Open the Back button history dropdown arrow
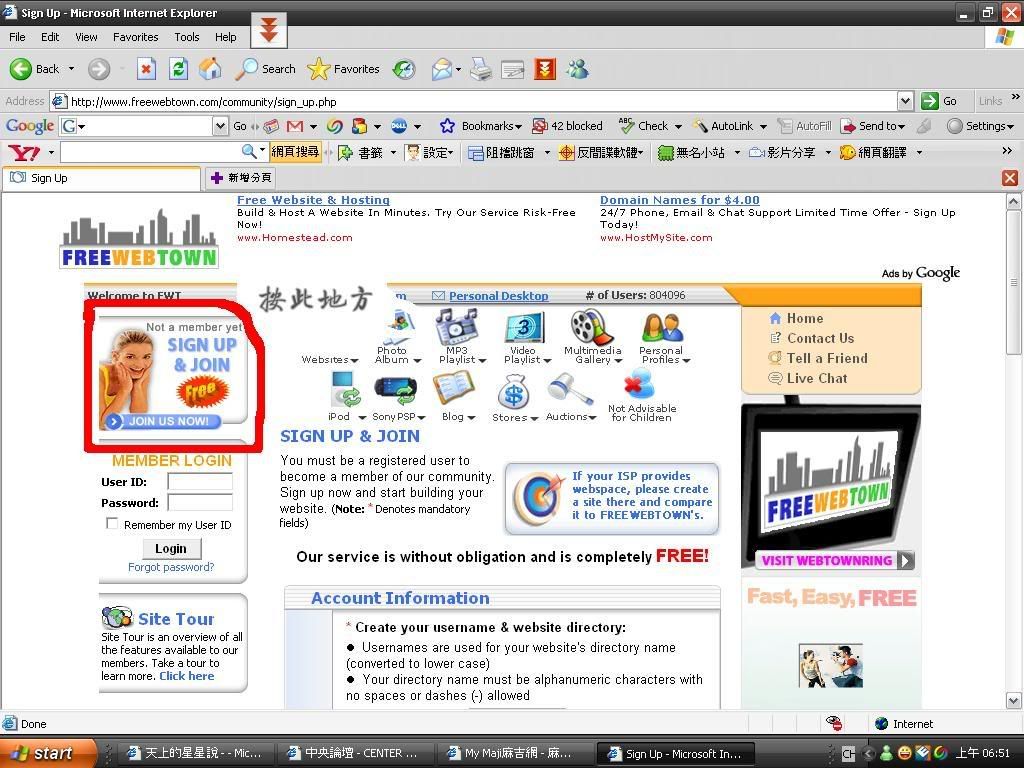 pos(71,69)
